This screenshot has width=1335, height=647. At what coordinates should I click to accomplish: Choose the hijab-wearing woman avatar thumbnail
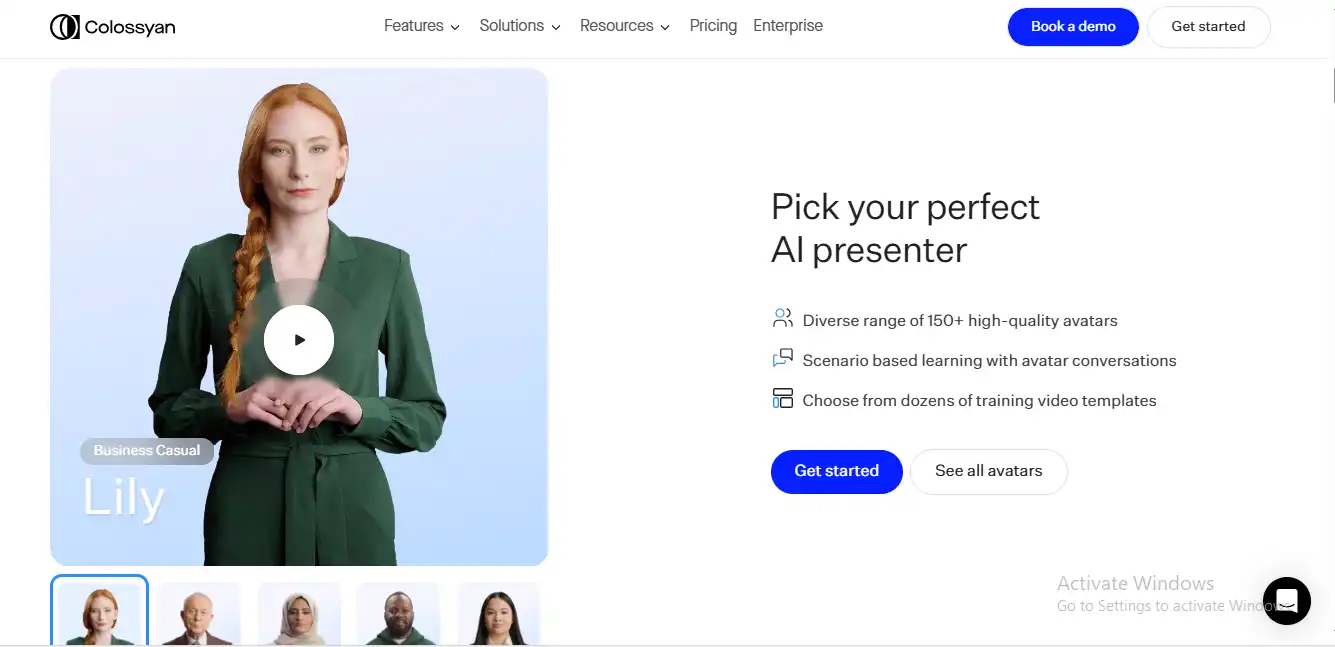299,614
